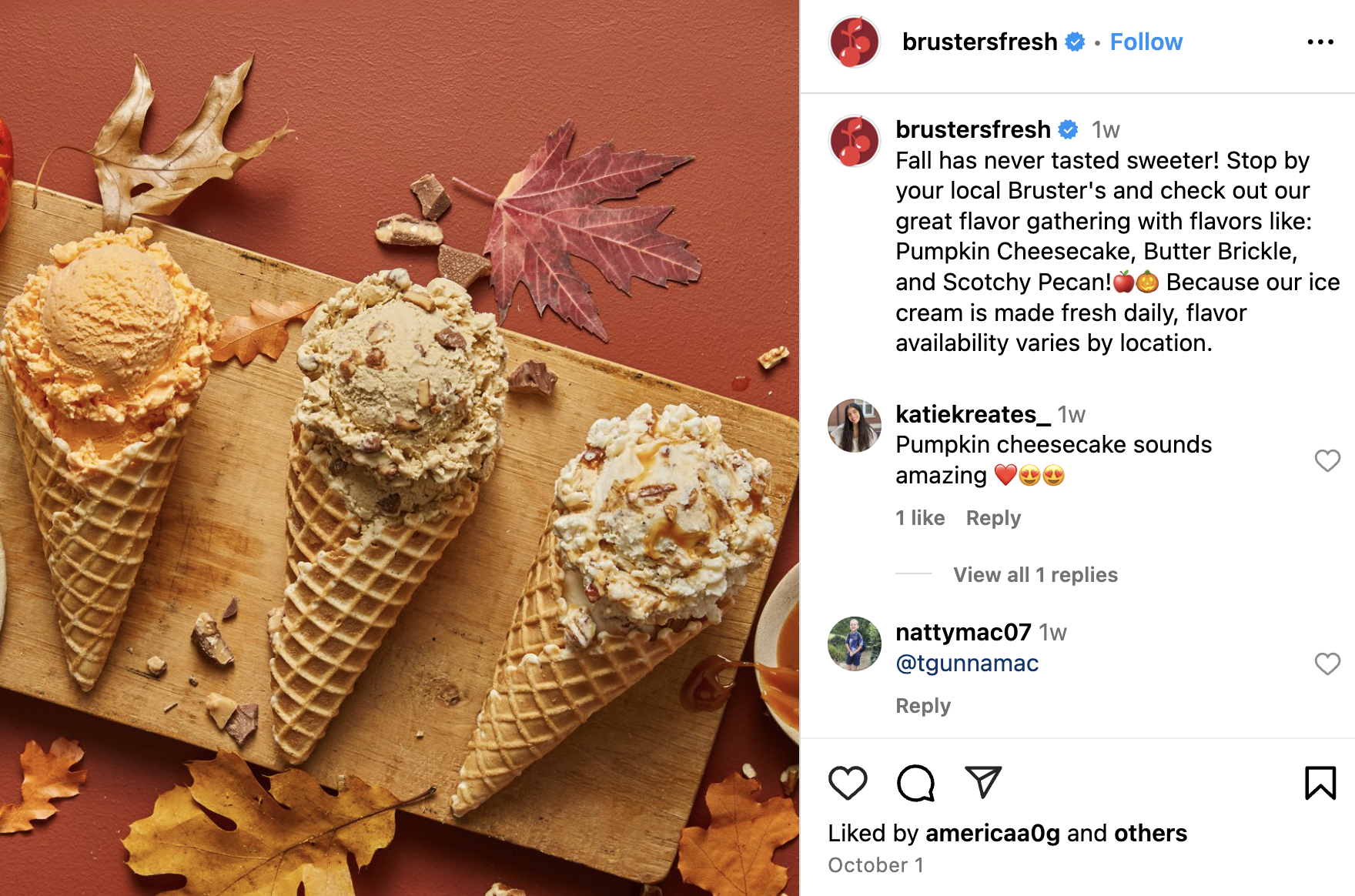Viewport: 1355px width, 896px height.
Task: Expand View all 1 replies
Action: click(1035, 575)
